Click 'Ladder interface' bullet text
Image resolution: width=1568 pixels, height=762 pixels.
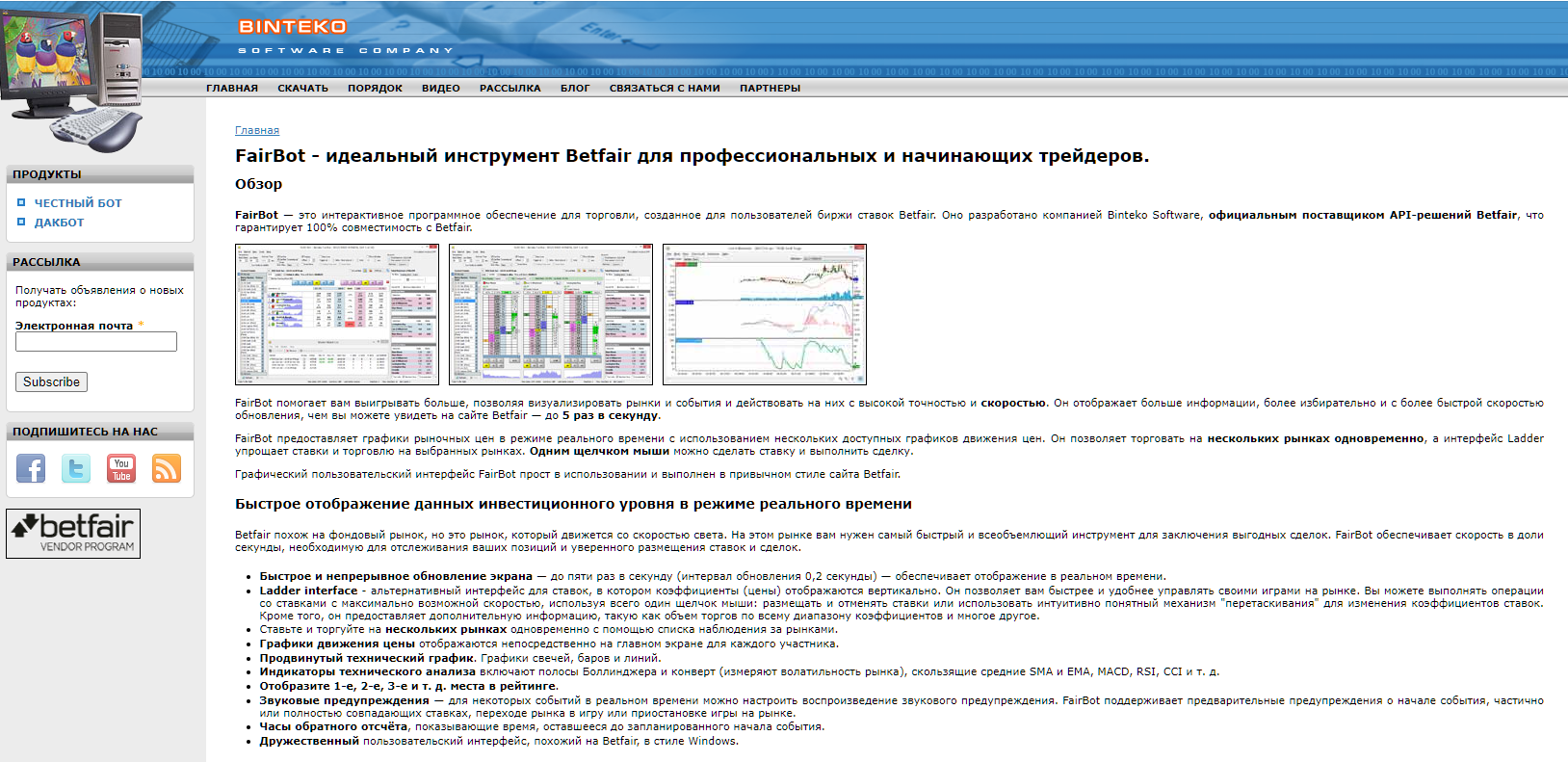tap(308, 591)
